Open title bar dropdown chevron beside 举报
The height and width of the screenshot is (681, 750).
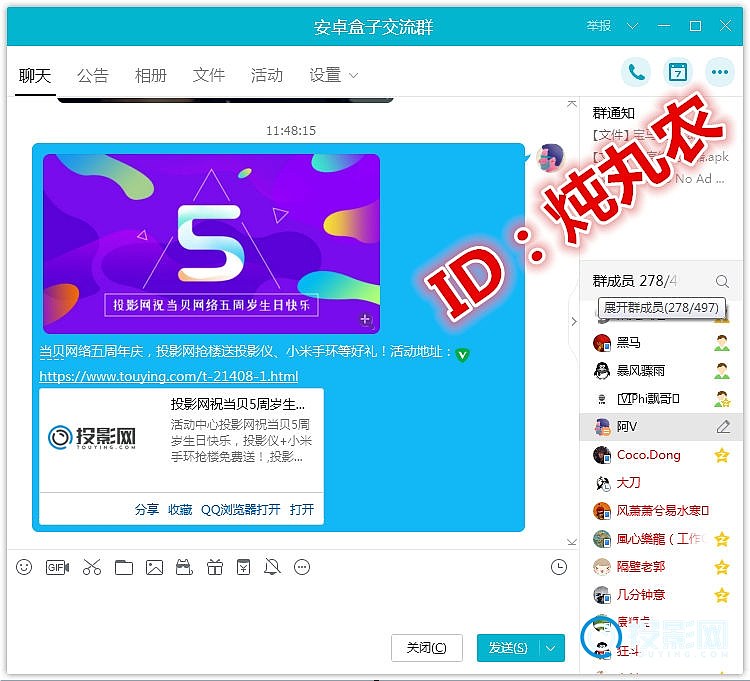pos(632,26)
